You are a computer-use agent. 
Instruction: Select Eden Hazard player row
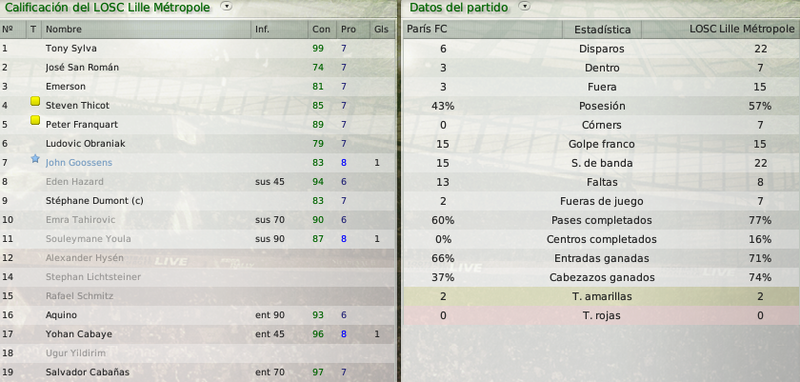(x=197, y=182)
